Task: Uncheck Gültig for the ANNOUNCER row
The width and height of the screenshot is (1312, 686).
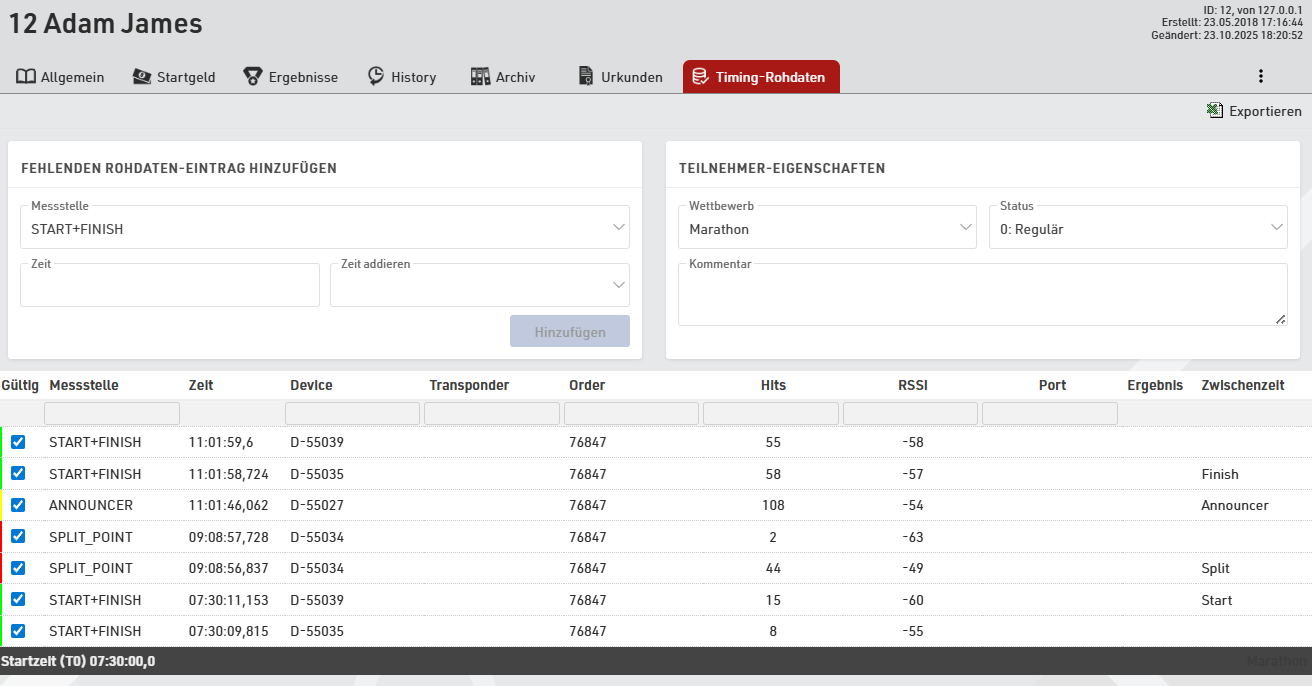Action: pos(18,505)
